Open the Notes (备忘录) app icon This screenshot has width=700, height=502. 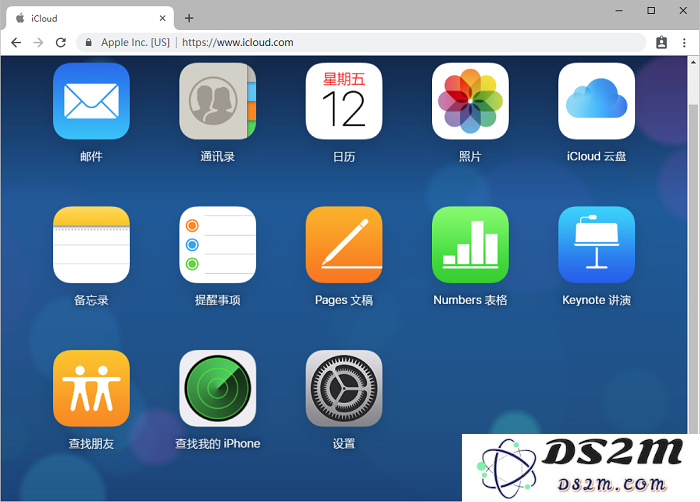pos(91,245)
